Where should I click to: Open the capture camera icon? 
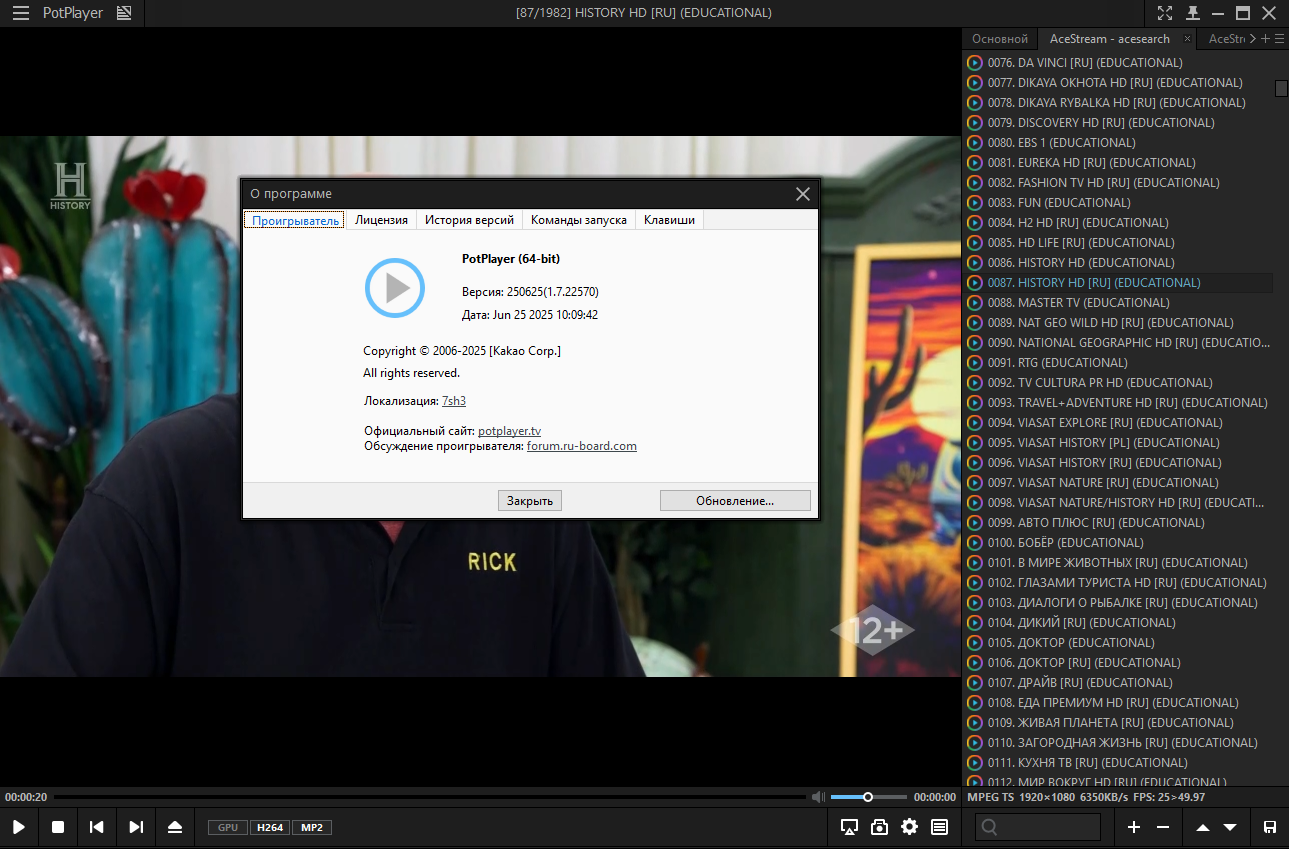coord(879,827)
